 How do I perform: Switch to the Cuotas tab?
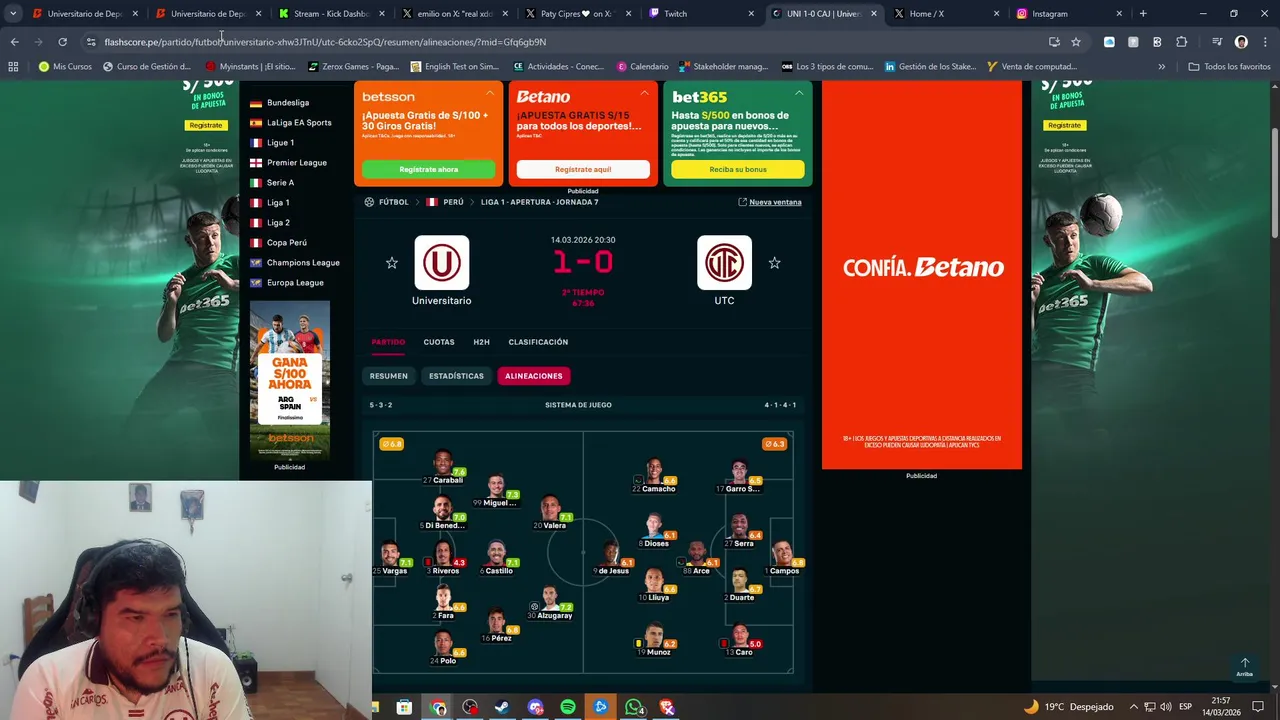click(439, 342)
